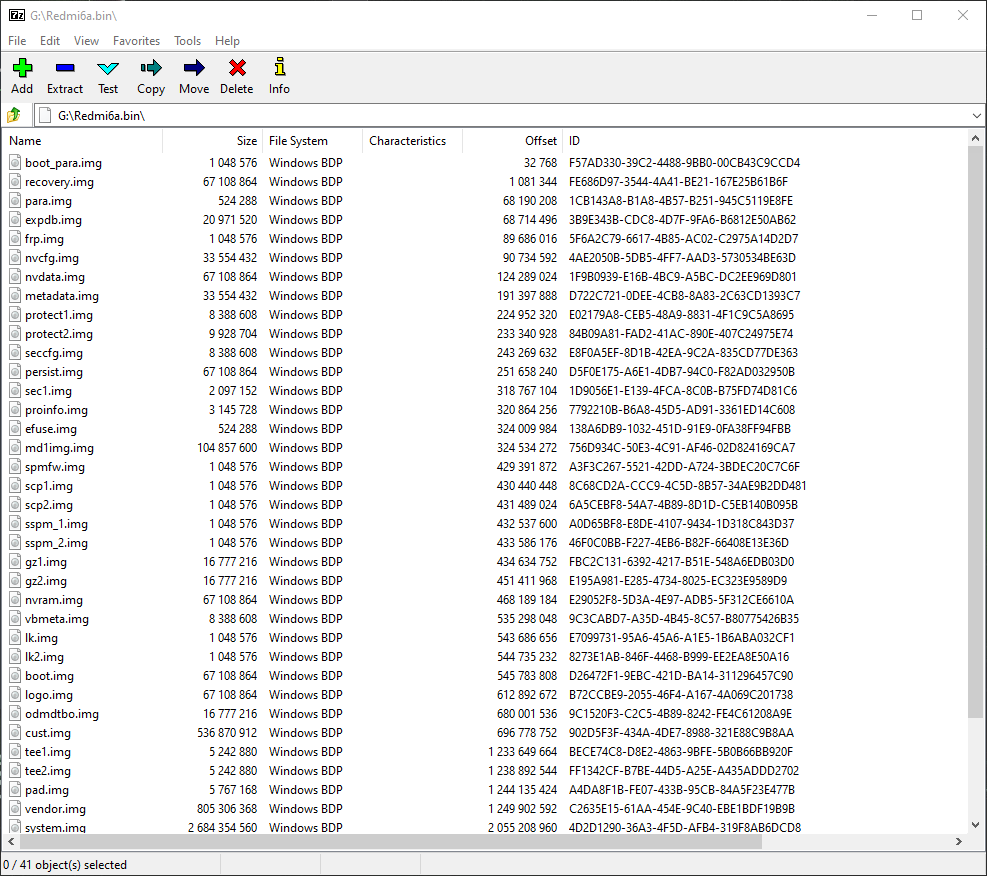
Task: Click the horizontal scrollbar right arrow
Action: [x=959, y=841]
